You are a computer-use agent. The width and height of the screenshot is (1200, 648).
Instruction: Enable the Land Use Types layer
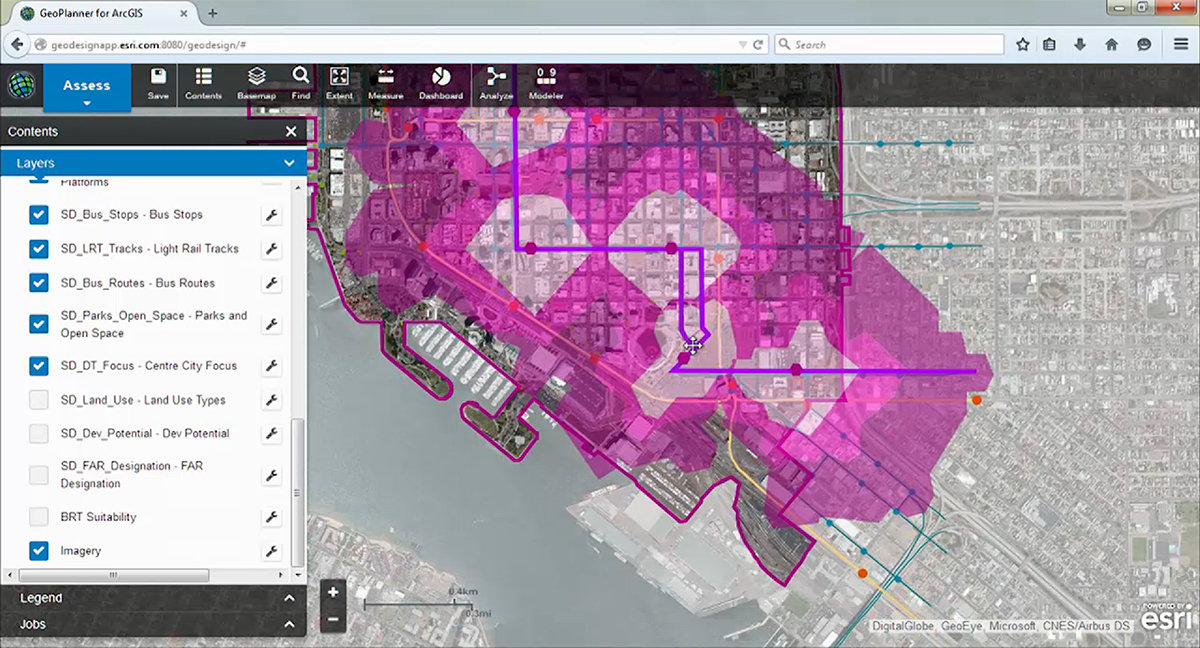point(39,400)
